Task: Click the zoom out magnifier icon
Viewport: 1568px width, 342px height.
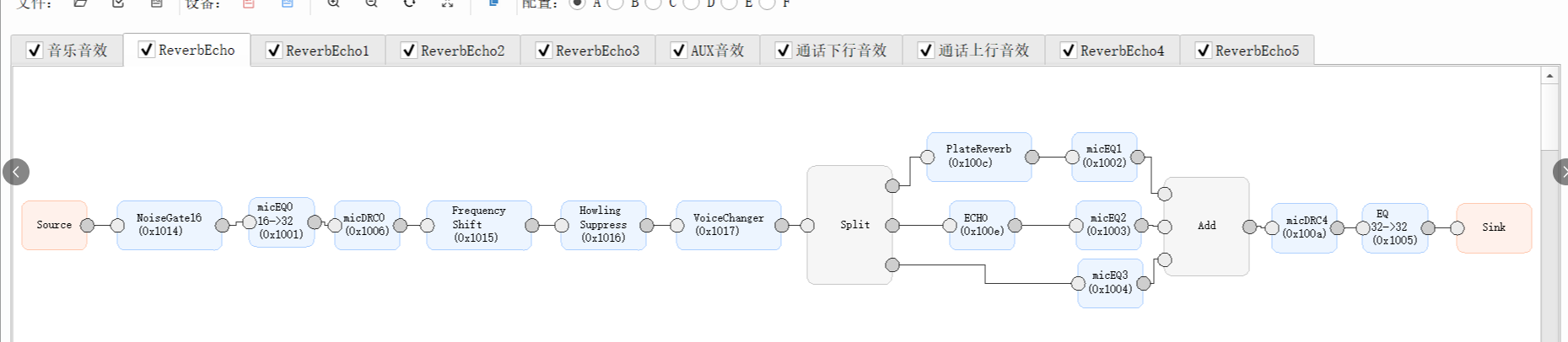Action: pyautogui.click(x=371, y=3)
